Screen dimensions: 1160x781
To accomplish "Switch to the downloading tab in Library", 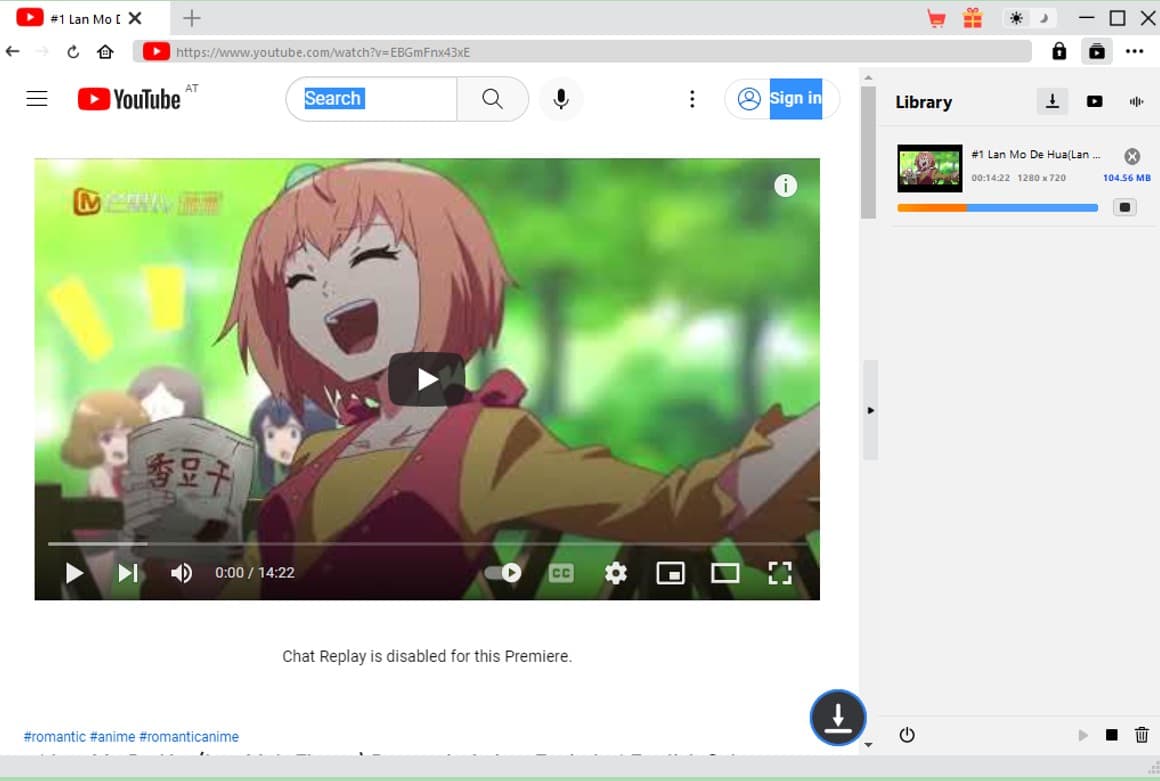I will pos(1051,101).
